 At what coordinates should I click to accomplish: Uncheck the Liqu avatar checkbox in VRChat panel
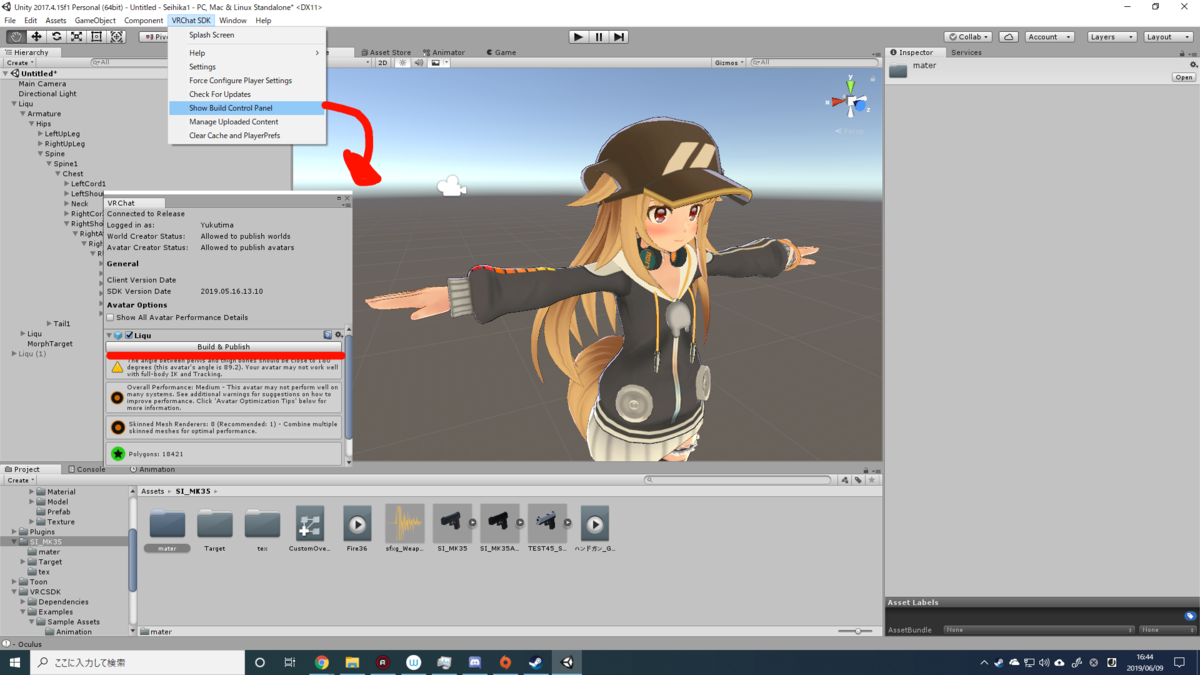click(x=129, y=335)
